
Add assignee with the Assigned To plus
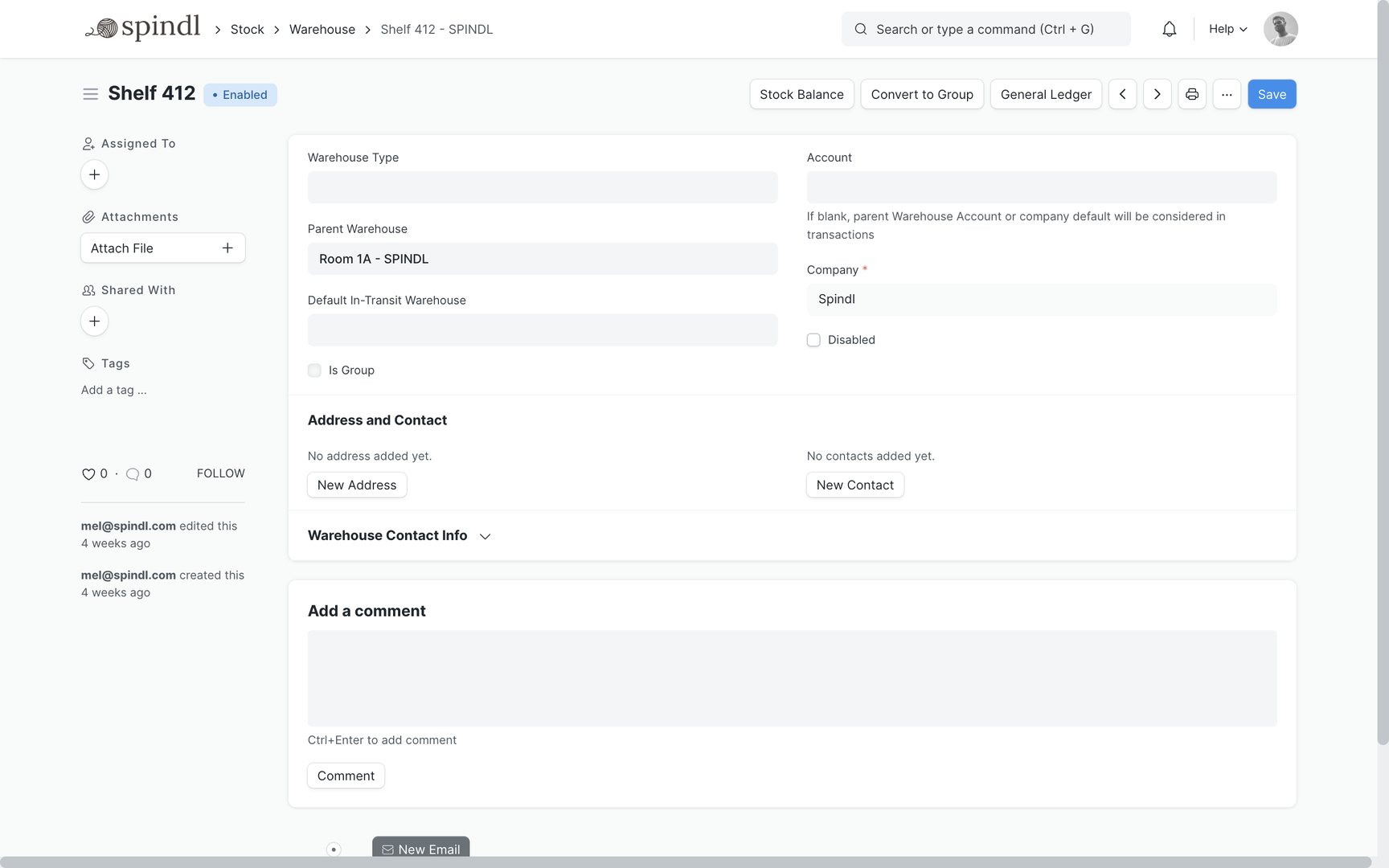coord(94,174)
